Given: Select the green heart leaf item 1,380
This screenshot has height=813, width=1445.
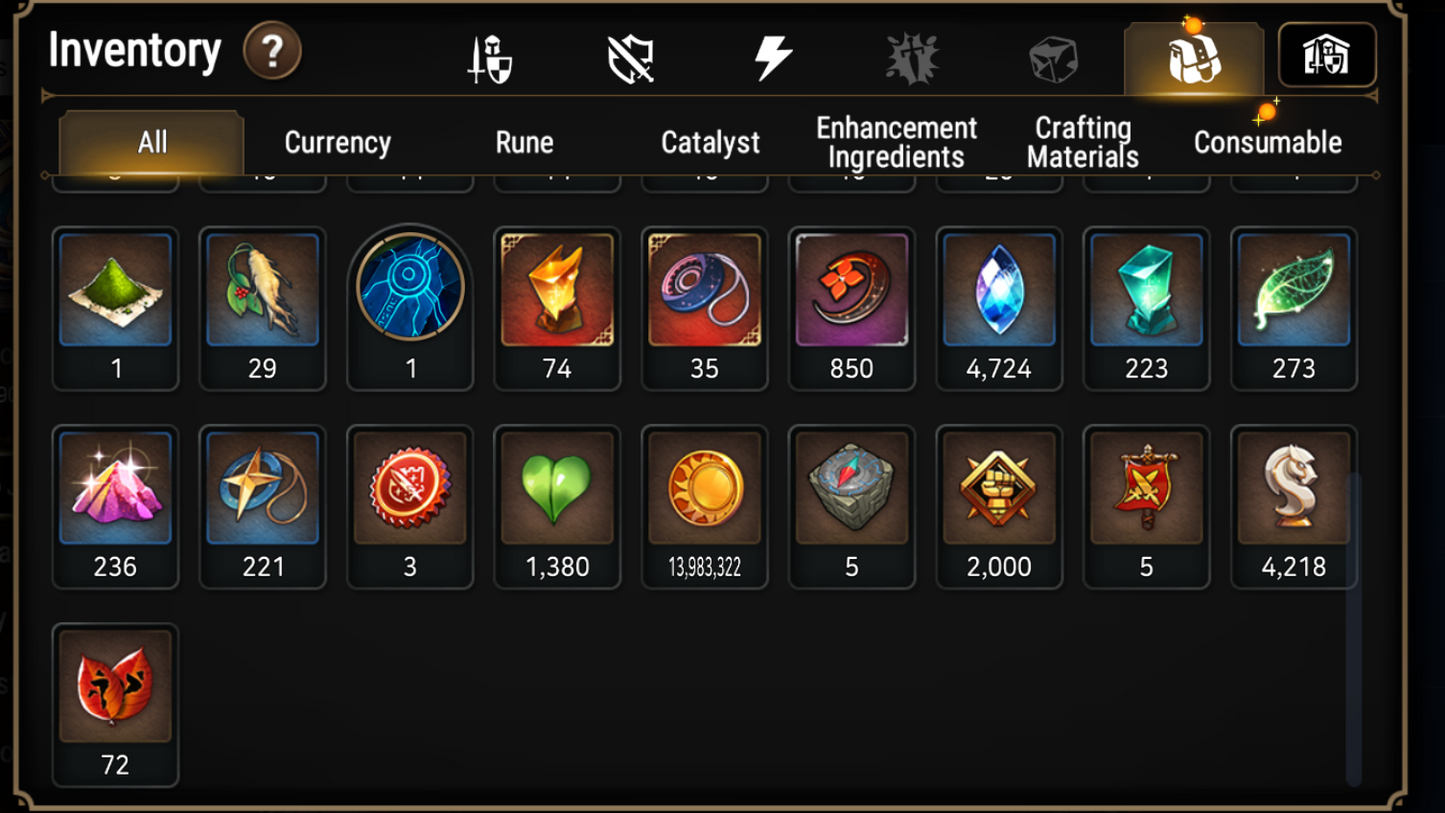Looking at the screenshot, I should [557, 507].
